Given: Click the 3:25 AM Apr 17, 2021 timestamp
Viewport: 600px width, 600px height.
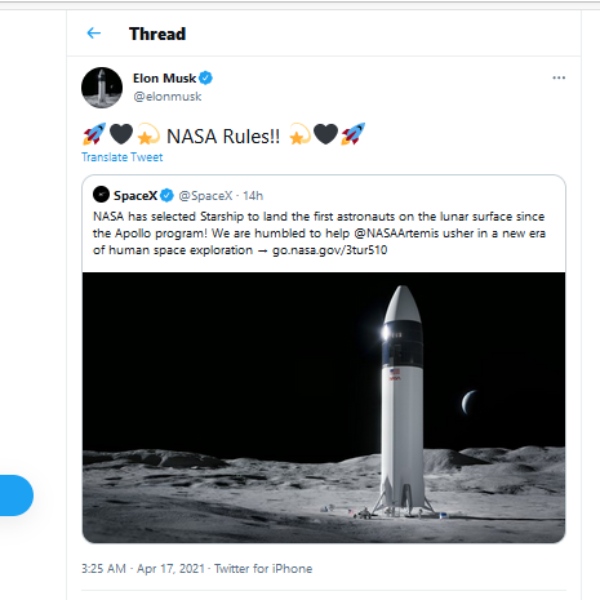Looking at the screenshot, I should pos(142,568).
